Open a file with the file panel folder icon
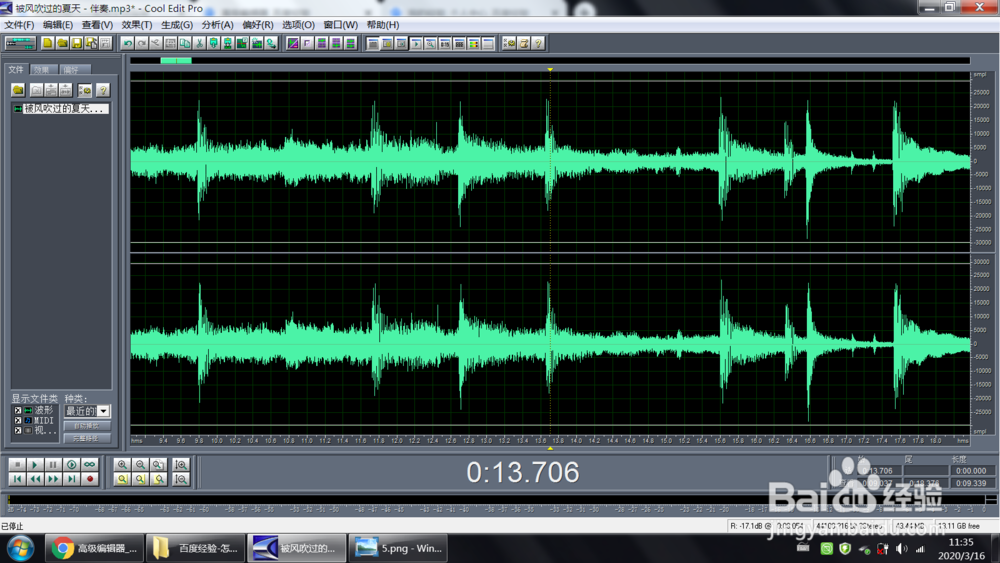Image resolution: width=1000 pixels, height=563 pixels. (x=18, y=90)
